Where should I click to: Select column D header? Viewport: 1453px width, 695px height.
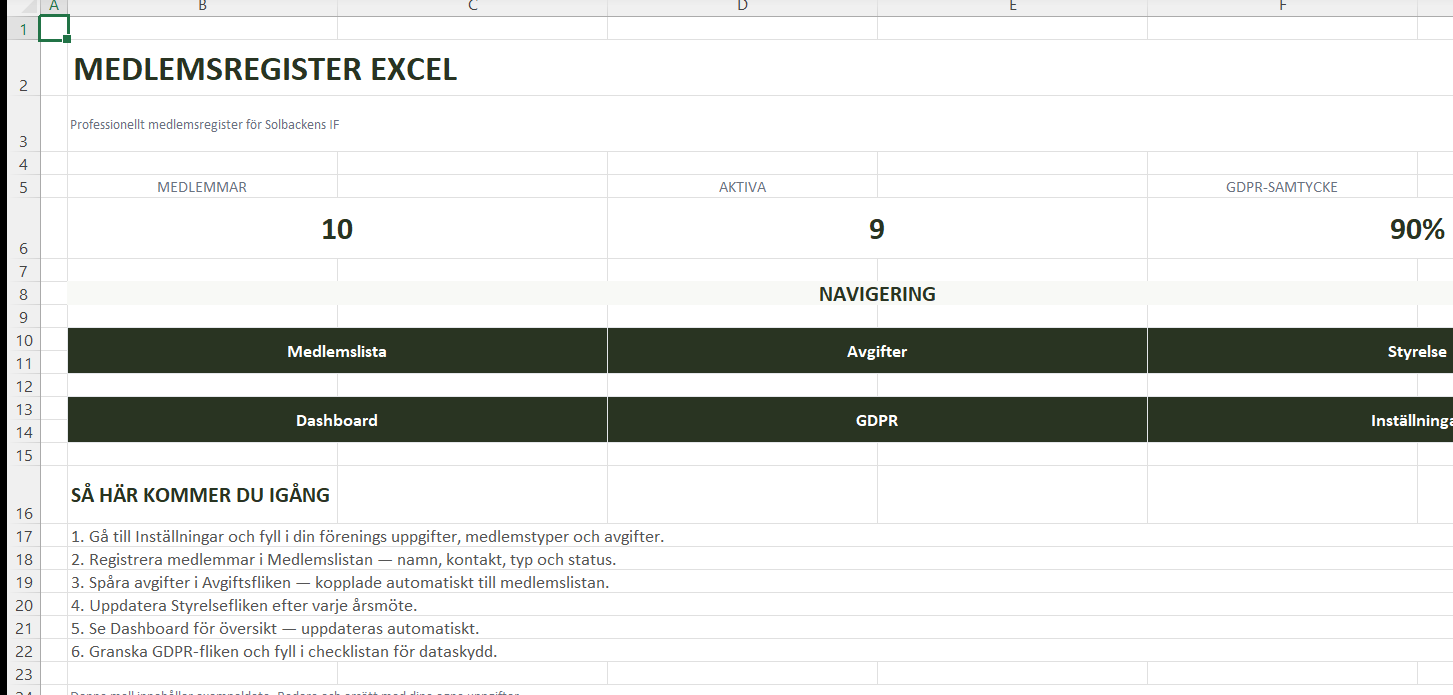click(x=742, y=7)
